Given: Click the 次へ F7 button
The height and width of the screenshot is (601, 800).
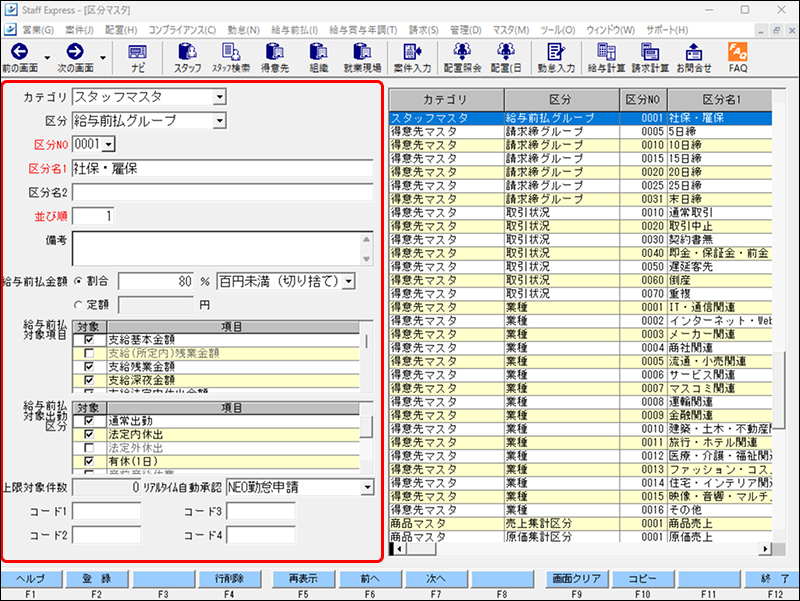Looking at the screenshot, I should click(x=436, y=579).
